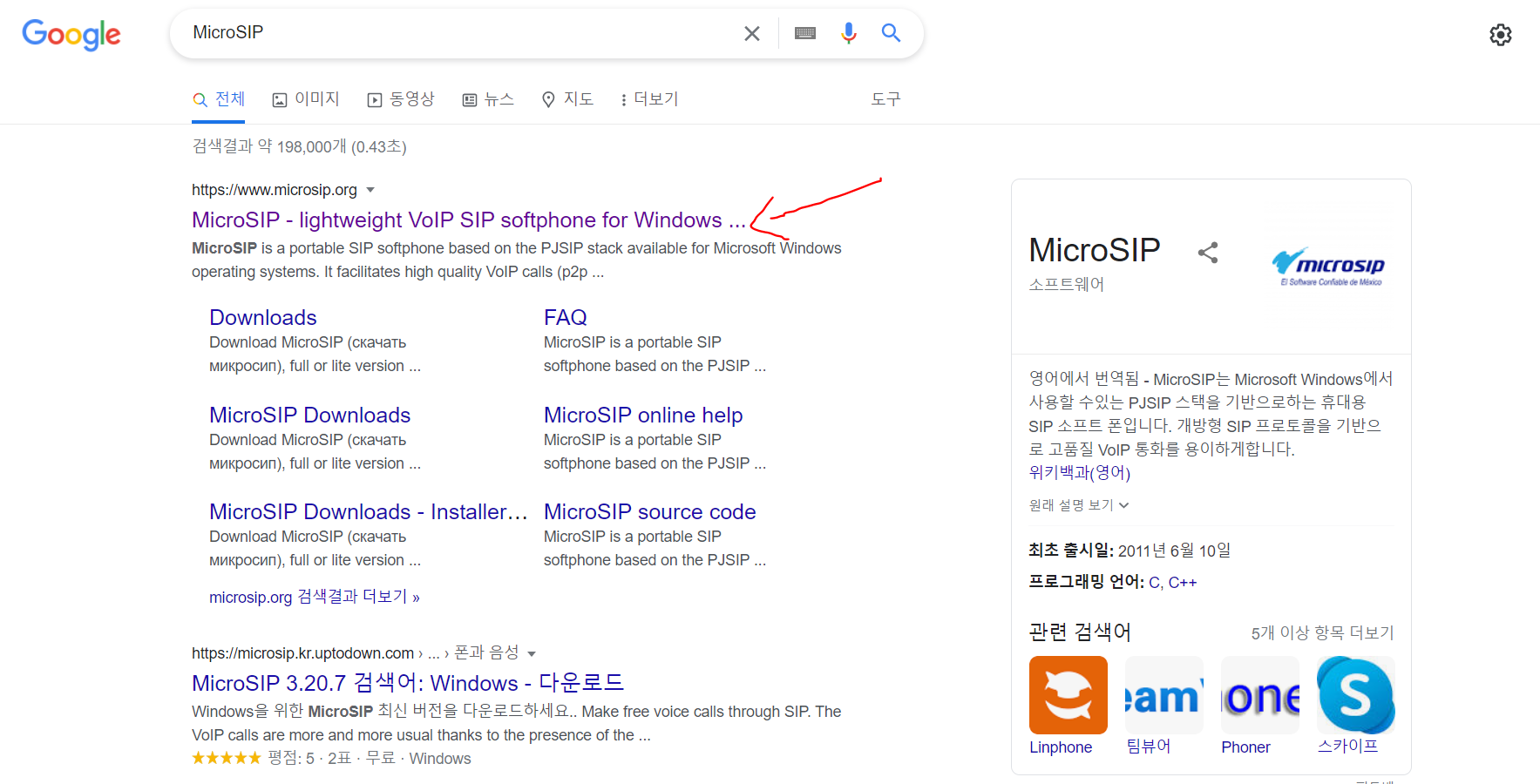This screenshot has width=1540, height=784.
Task: Expand dropdown next to microsip.org URL
Action: (370, 190)
